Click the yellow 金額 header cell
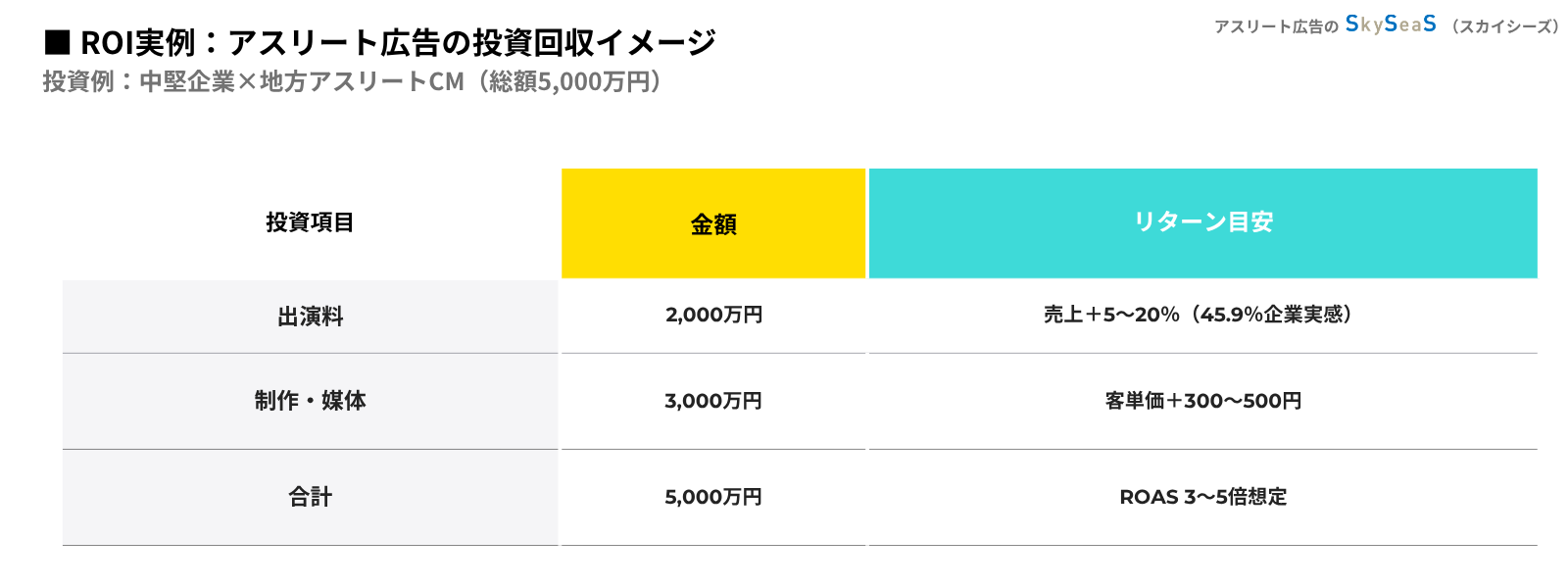Screen dimensions: 1568x588 pos(713,224)
